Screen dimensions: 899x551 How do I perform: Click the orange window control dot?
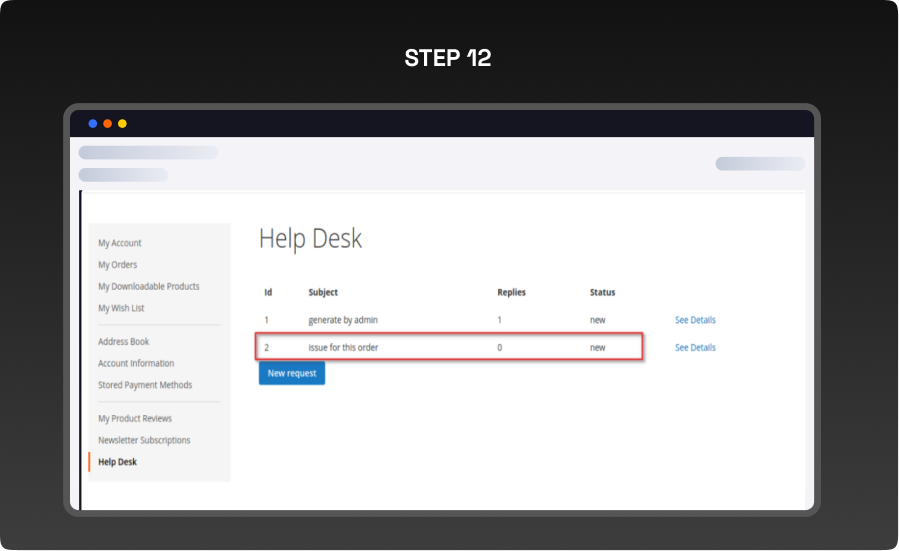pyautogui.click(x=108, y=124)
